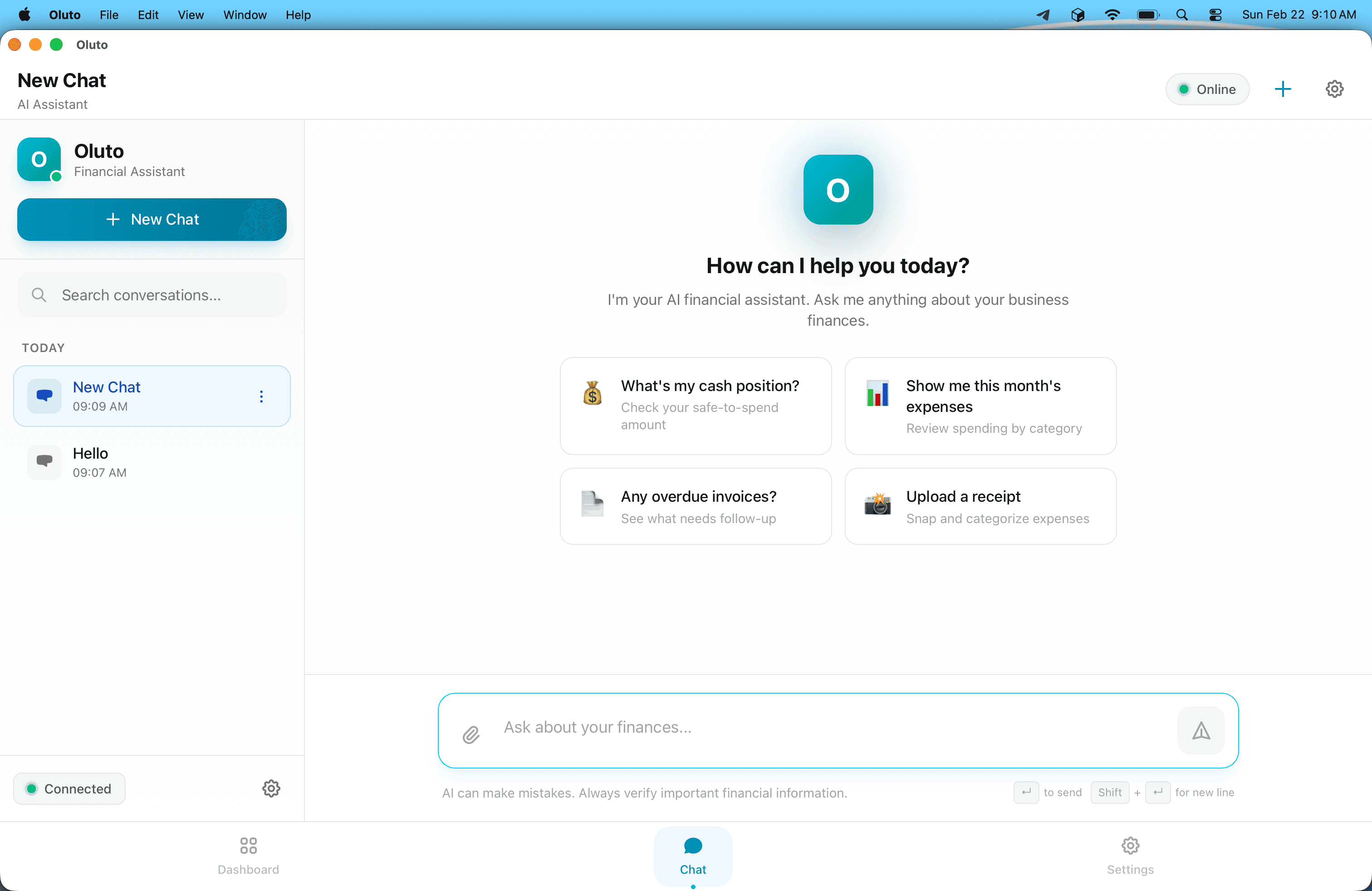Screen dimensions: 1372x891
Task: Open the Help menu
Action: (x=298, y=15)
